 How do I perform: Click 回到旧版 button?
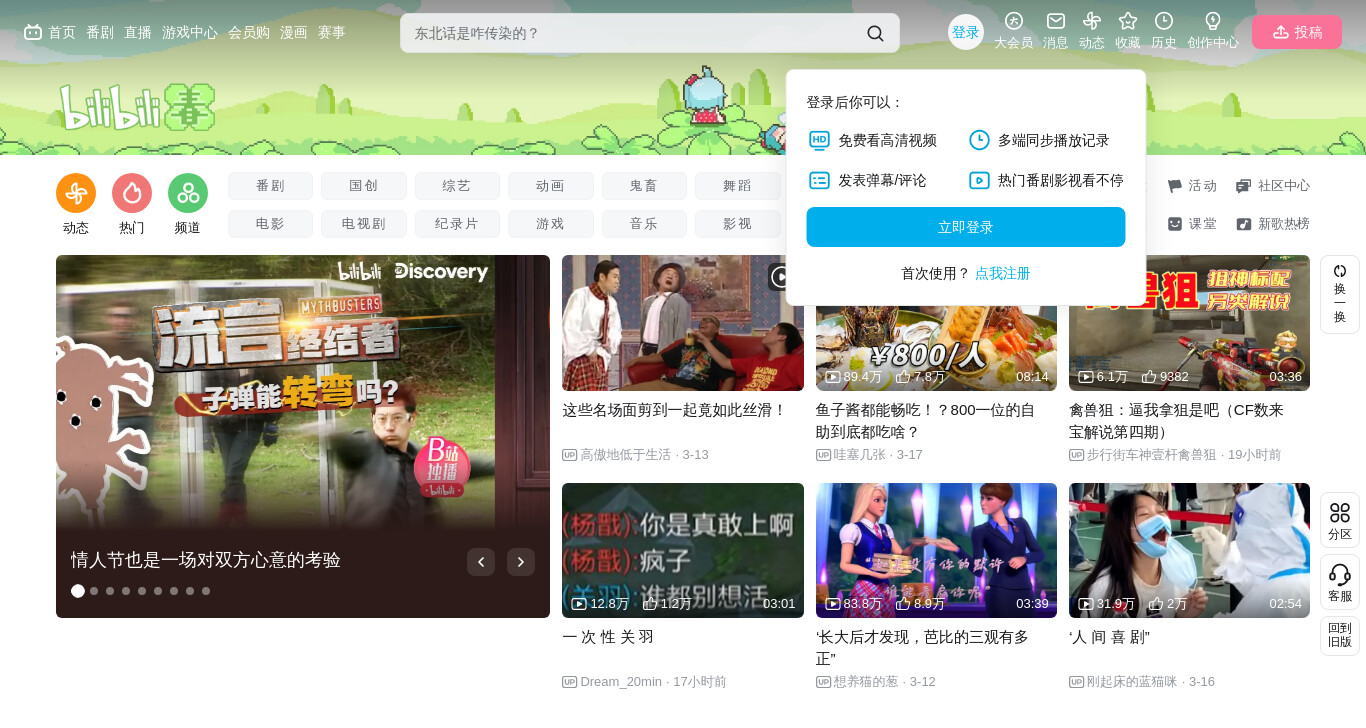[1340, 635]
